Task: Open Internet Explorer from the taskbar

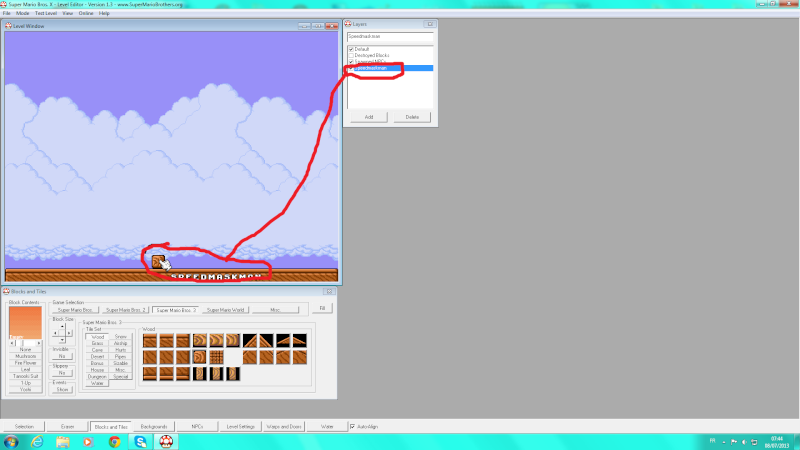Action: (x=37, y=442)
